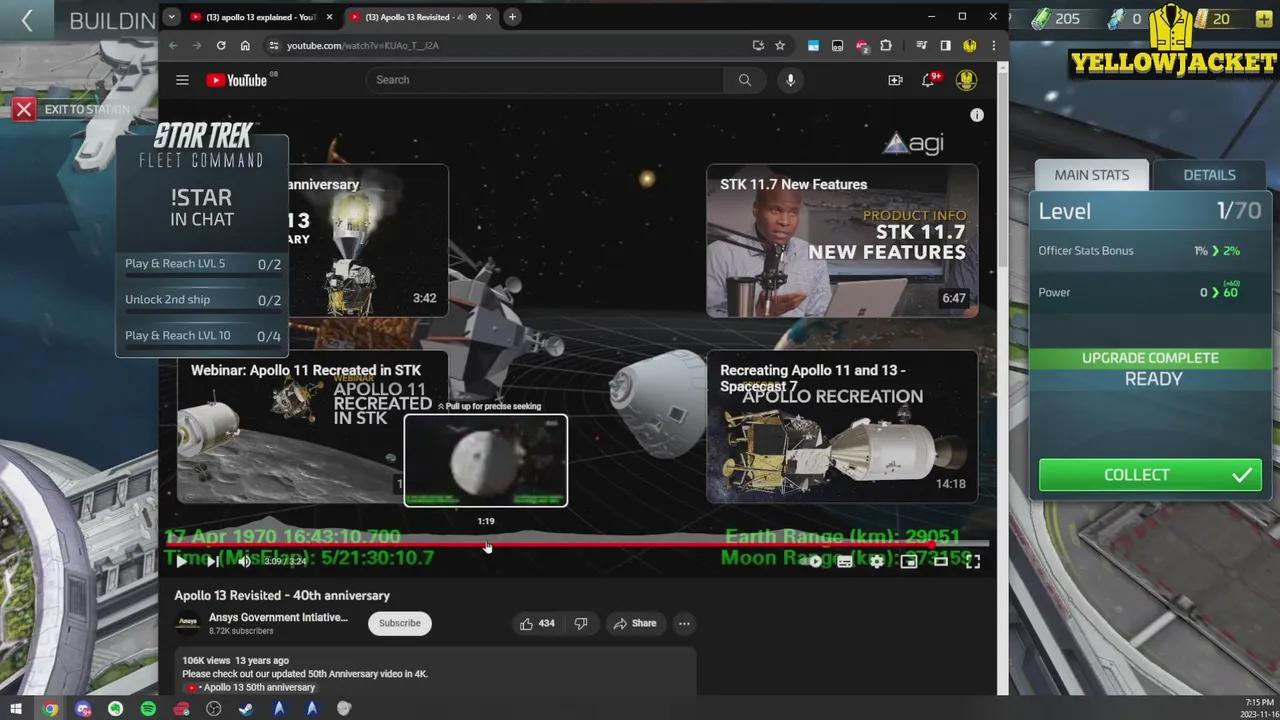
Task: Open a new Chrome tab
Action: tap(512, 16)
